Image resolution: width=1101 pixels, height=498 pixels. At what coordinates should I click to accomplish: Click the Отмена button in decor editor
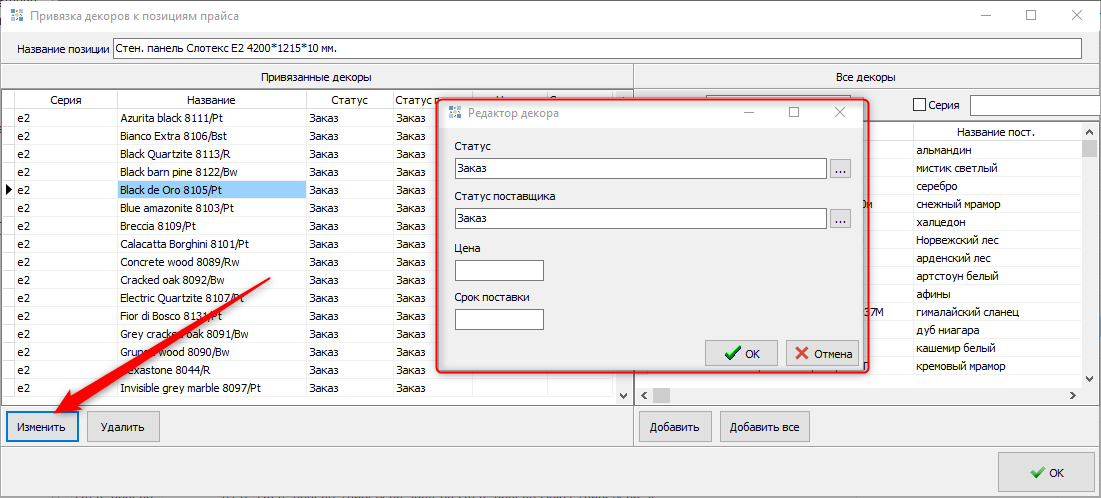pyautogui.click(x=823, y=353)
